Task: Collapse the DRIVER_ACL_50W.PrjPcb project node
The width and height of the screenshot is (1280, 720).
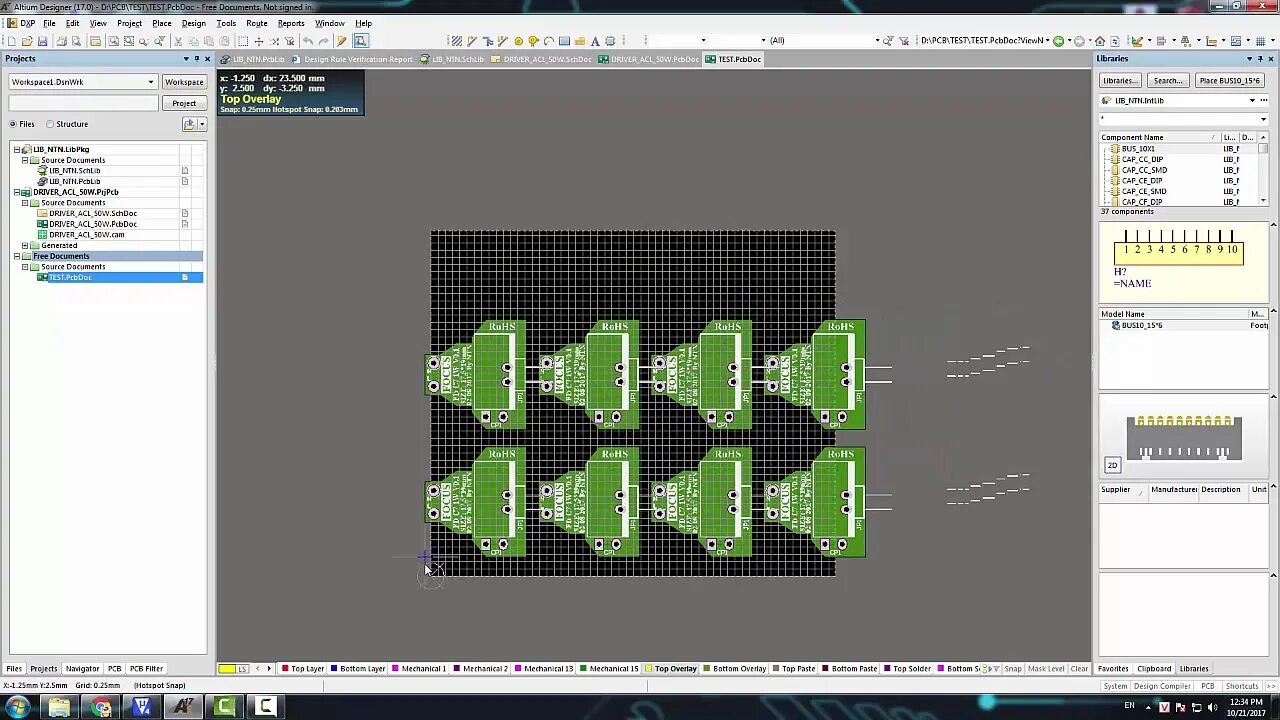Action: (x=17, y=192)
